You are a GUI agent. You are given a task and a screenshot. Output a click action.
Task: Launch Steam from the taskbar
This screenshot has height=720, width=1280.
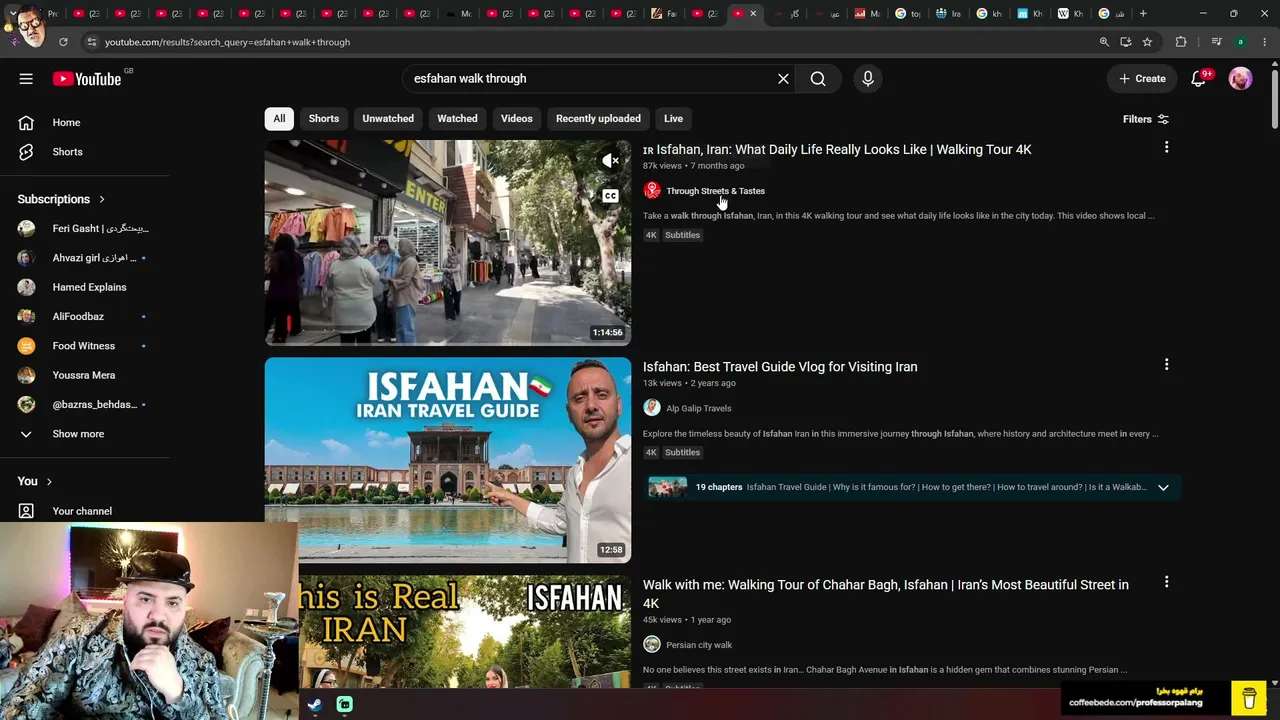(x=314, y=705)
